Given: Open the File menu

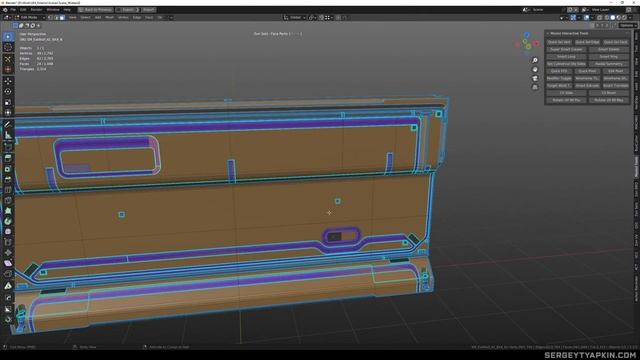Looking at the screenshot, I should (13, 10).
